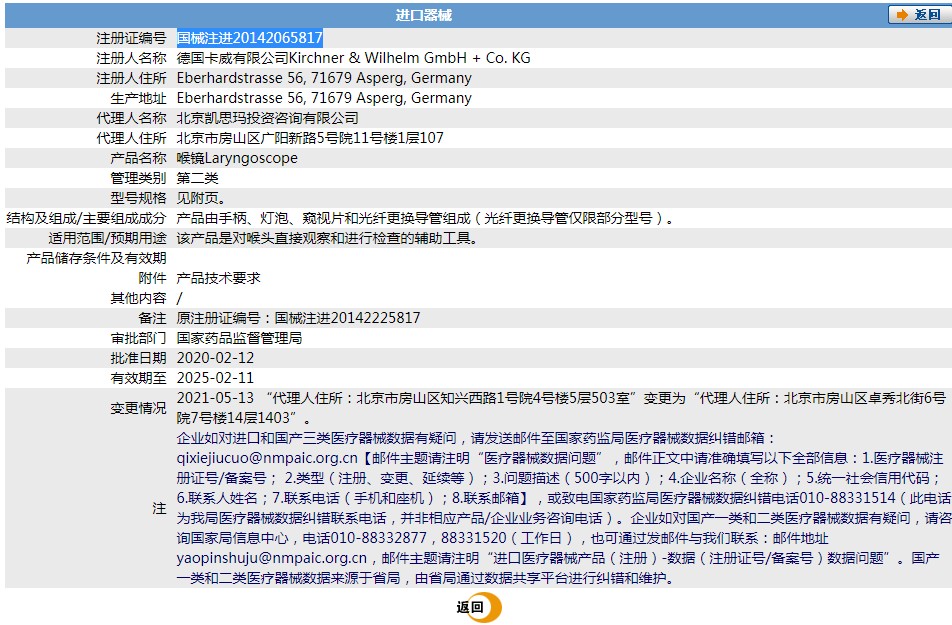This screenshot has width=952, height=625.
Task: Click attachment value 产品技术要求
Action: pyautogui.click(x=219, y=278)
